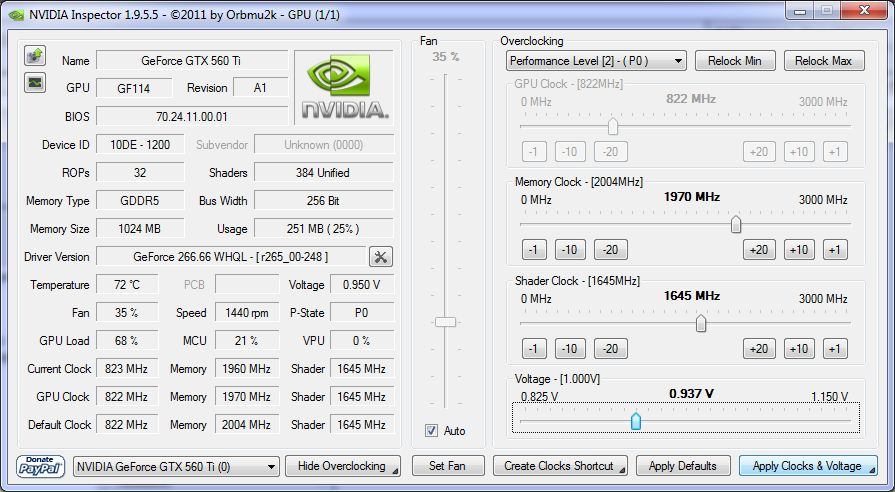Open the Create Clocks Shortcut menu arrow button

(x=622, y=470)
